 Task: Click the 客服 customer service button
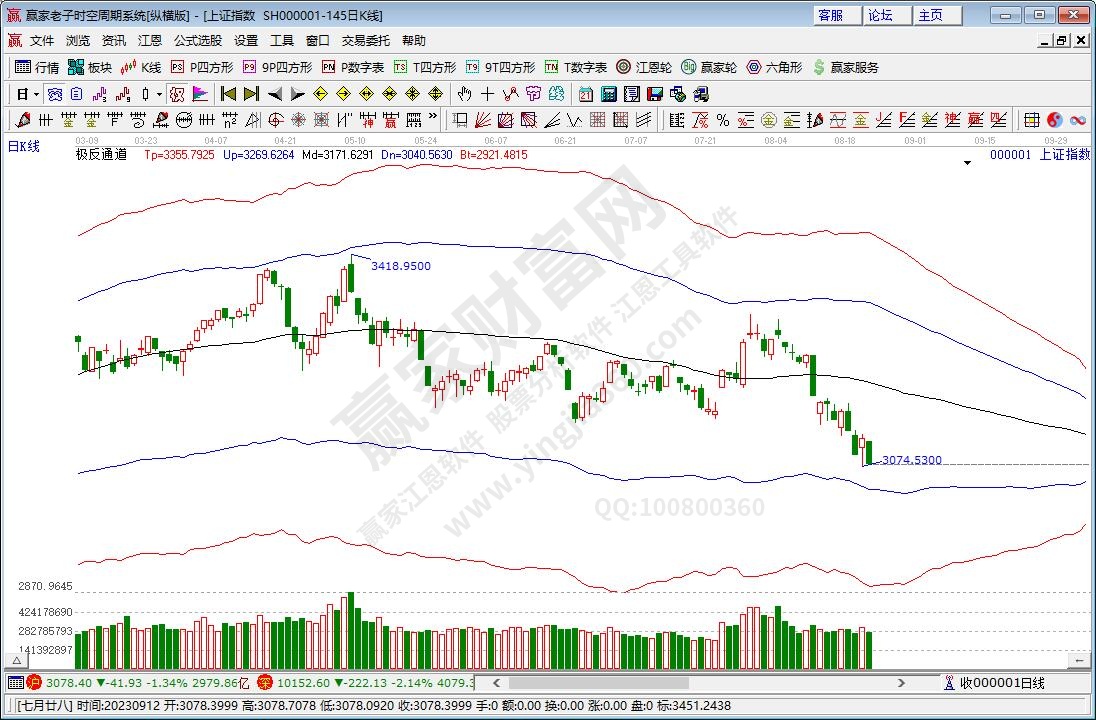tap(830, 15)
